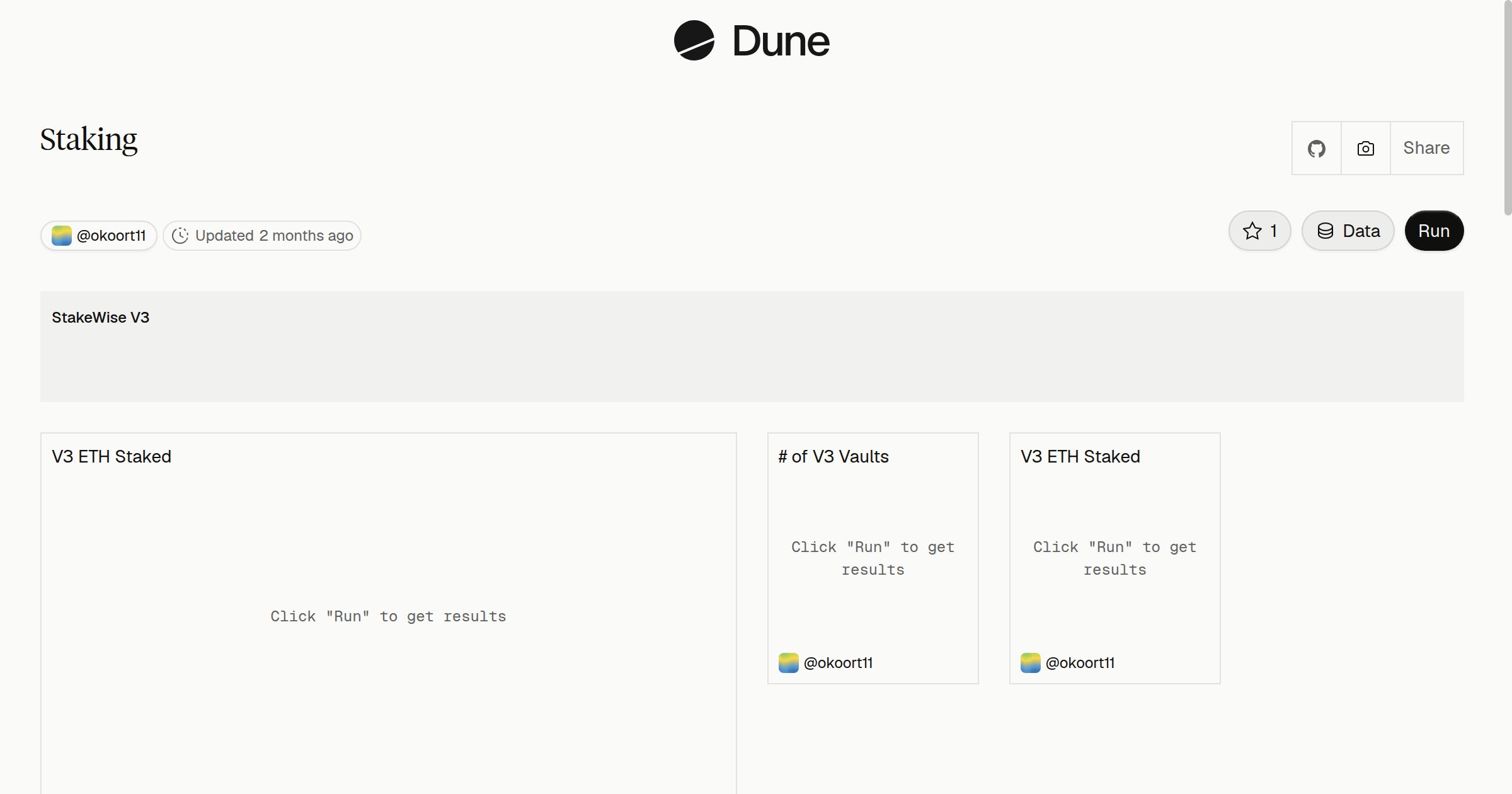Click the Dune logo icon
The width and height of the screenshot is (1512, 794).
coord(694,40)
